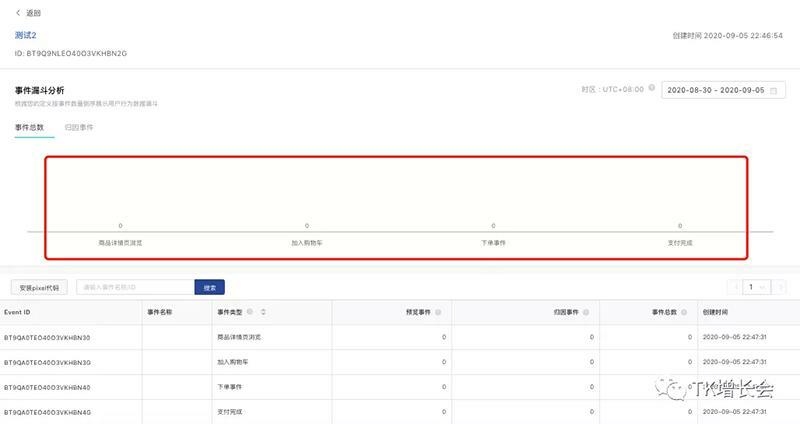Image resolution: width=800 pixels, height=424 pixels.
Task: Go to the previous page with the pagination arrow
Action: coord(736,287)
